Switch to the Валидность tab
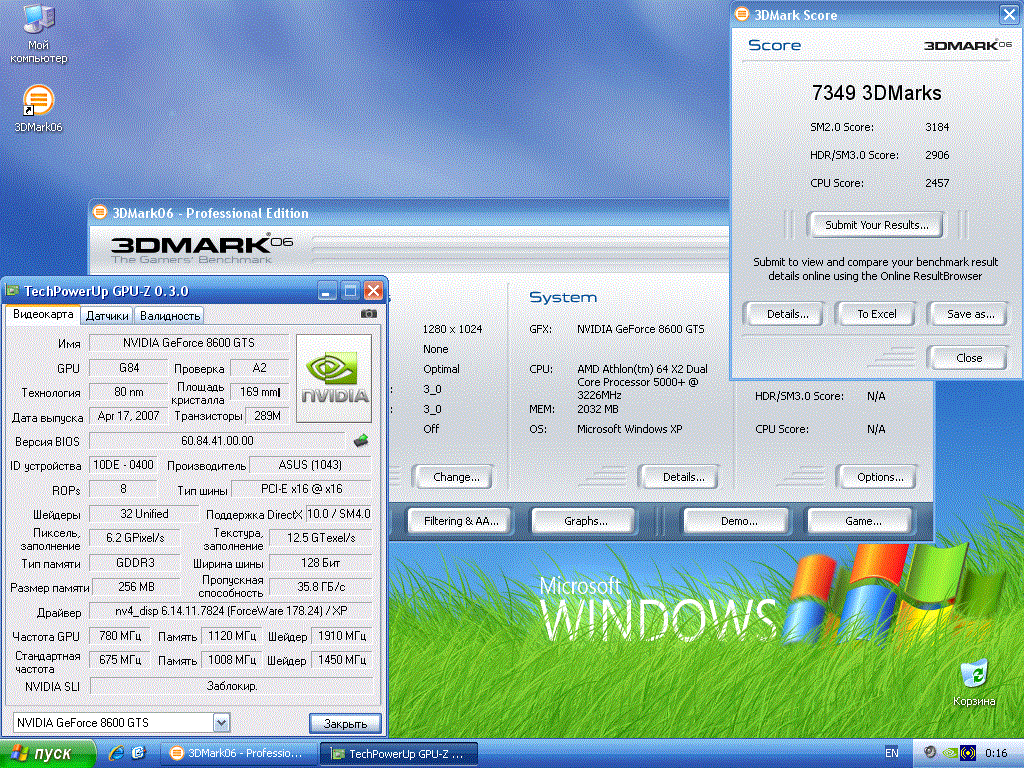The height and width of the screenshot is (768, 1024). [x=170, y=315]
